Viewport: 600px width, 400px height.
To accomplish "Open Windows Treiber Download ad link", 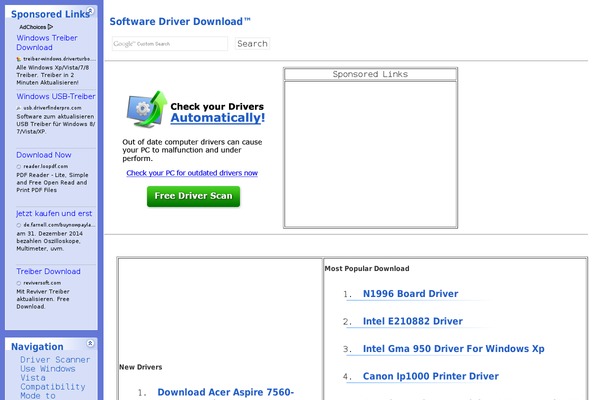I will point(47,42).
